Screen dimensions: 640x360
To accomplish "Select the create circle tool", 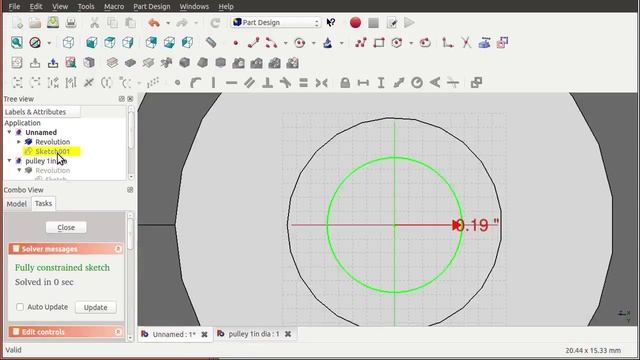I will click(x=300, y=42).
